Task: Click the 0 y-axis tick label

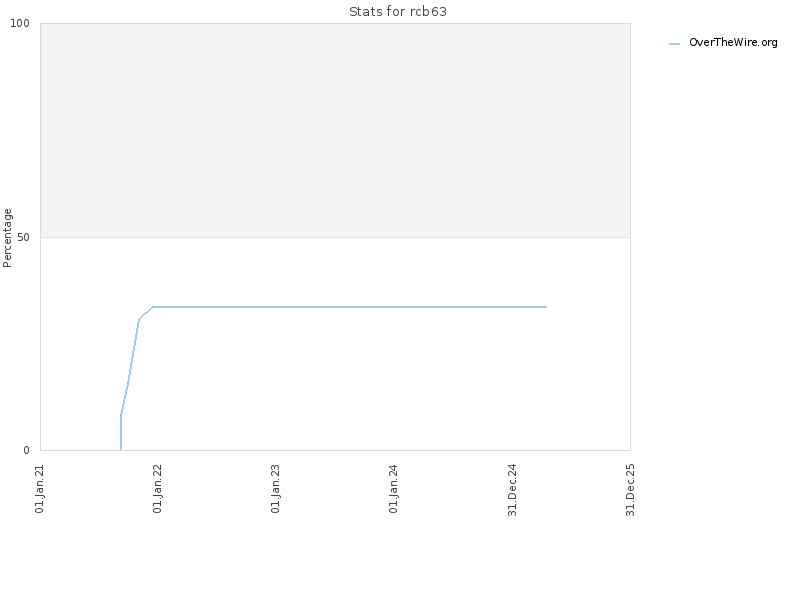Action: [27, 450]
